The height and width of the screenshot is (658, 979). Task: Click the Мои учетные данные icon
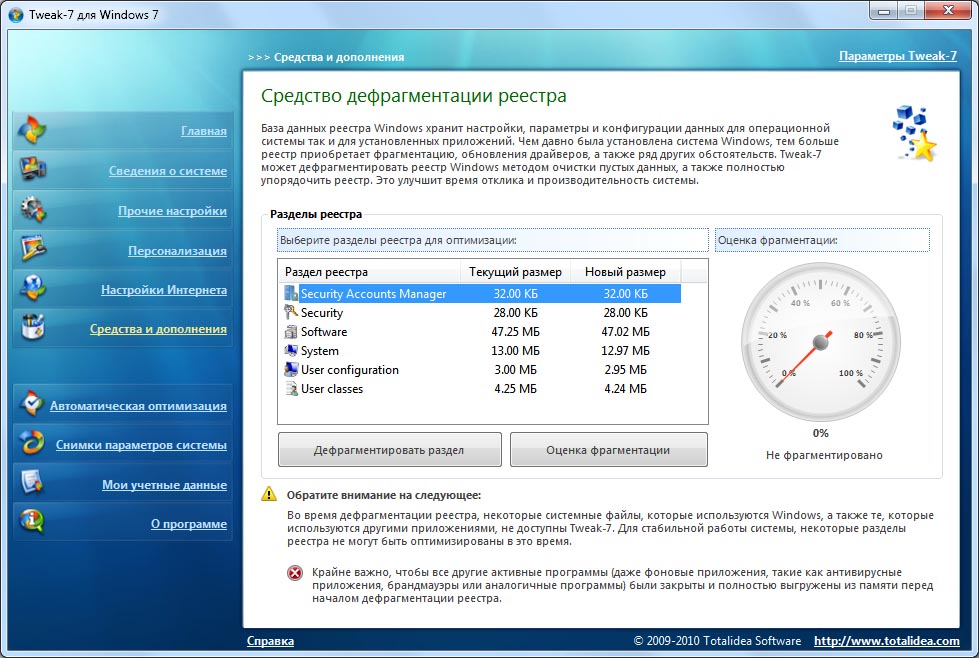[x=31, y=483]
